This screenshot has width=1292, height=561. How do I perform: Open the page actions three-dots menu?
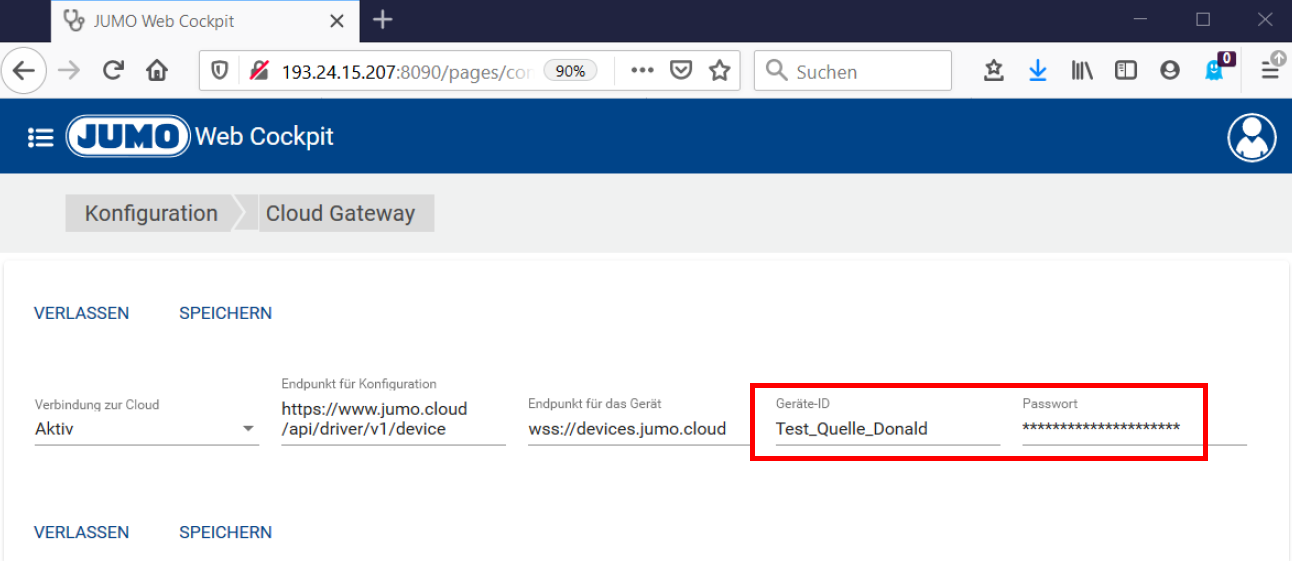(x=642, y=71)
